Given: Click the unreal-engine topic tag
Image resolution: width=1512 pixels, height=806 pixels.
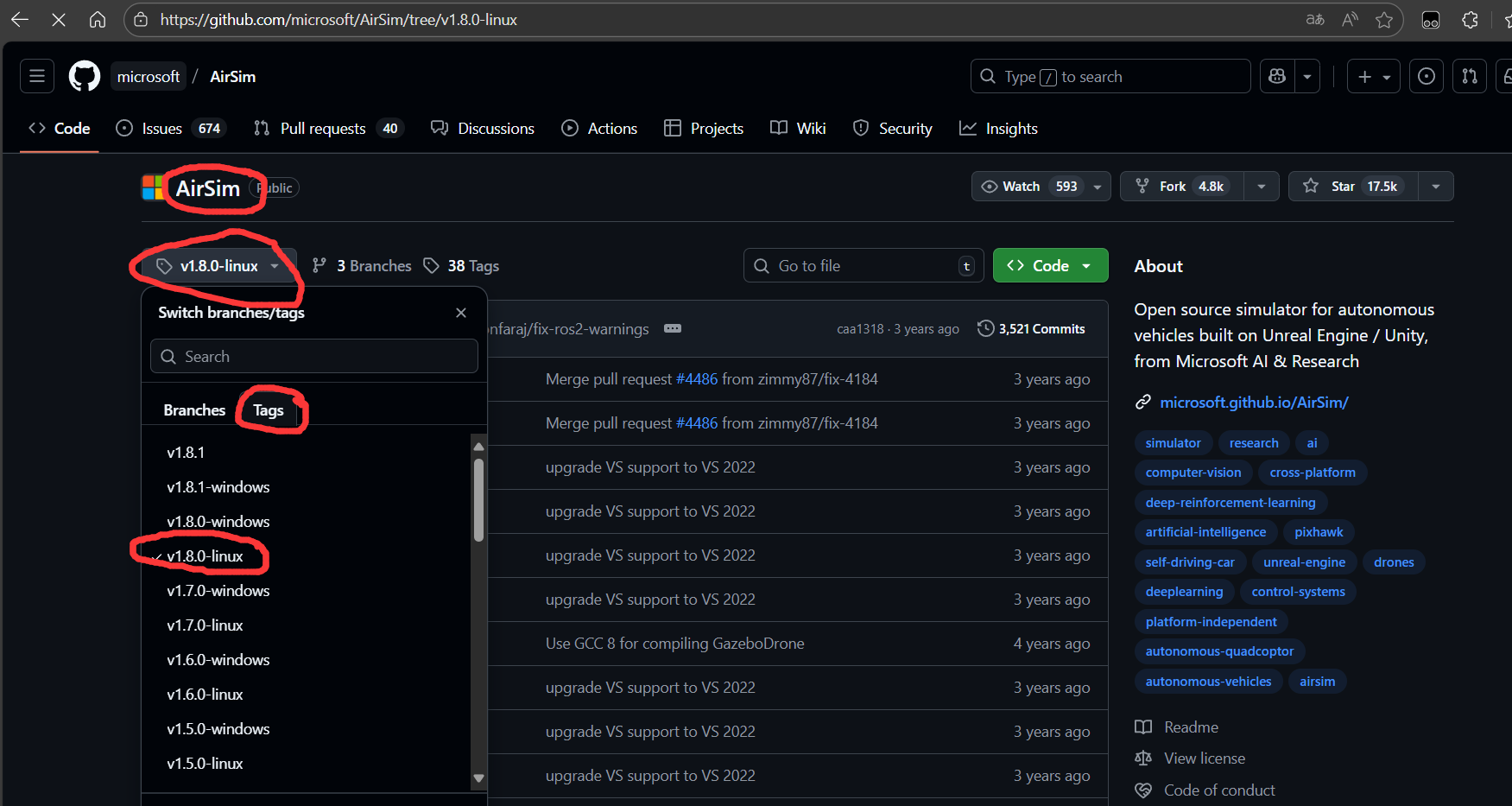Looking at the screenshot, I should click(1304, 562).
